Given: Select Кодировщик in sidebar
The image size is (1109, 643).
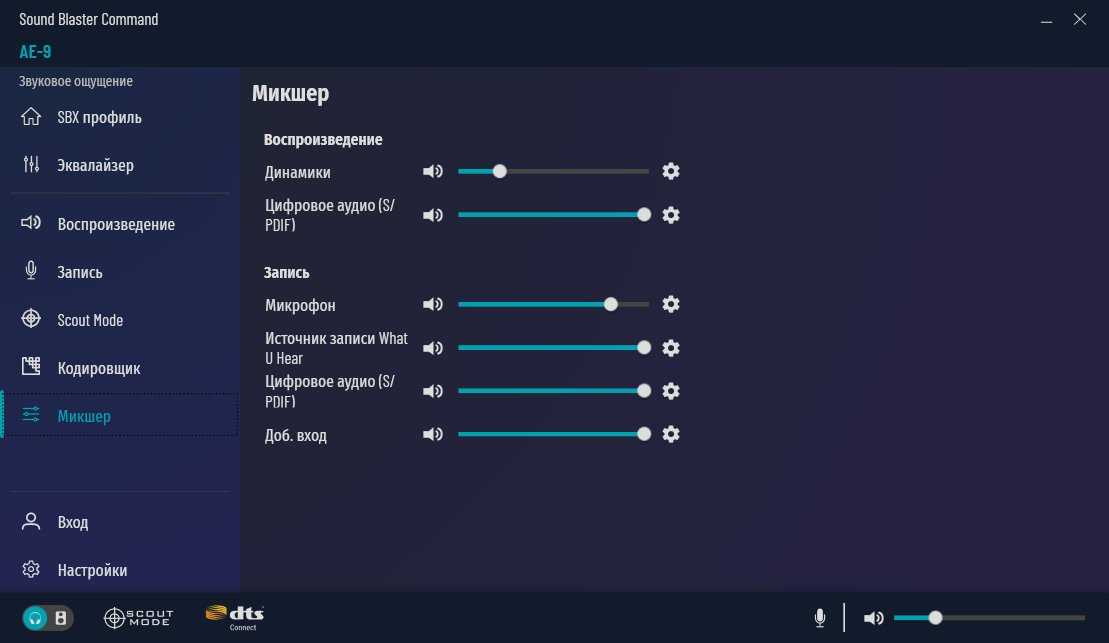Looking at the screenshot, I should tap(98, 368).
